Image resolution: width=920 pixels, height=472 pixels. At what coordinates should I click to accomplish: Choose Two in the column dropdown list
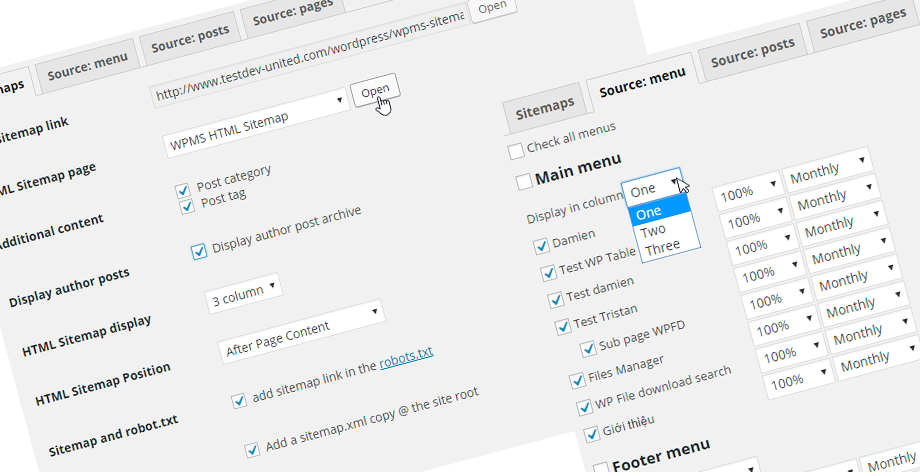pos(653,229)
